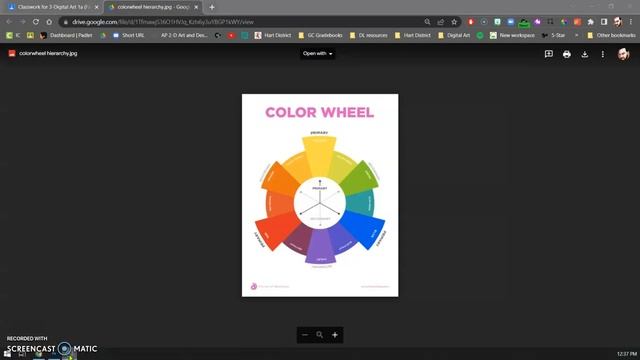
Task: Navigate back in browser history
Action: pyautogui.click(x=9, y=22)
